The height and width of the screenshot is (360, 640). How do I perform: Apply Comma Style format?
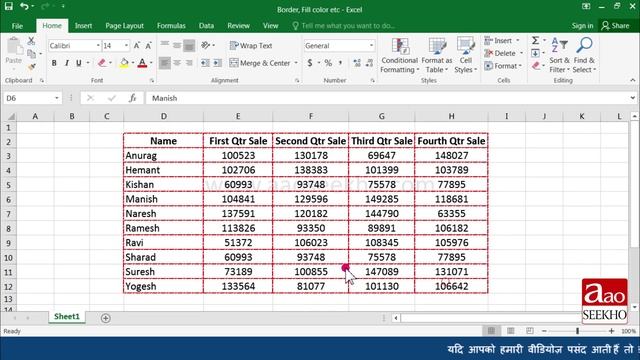(x=340, y=63)
